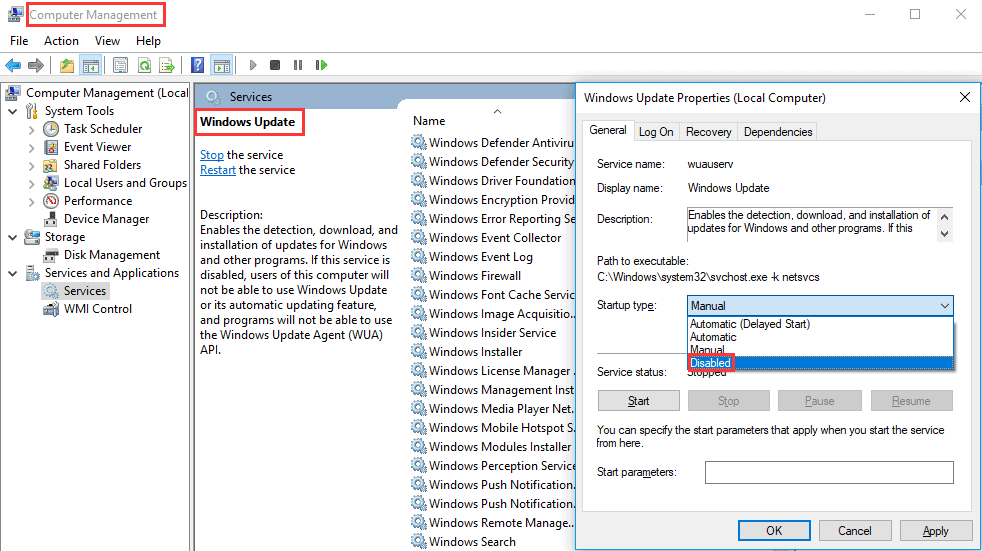Click Cancel in Windows Update Properties
The width and height of the screenshot is (982, 551).
[x=854, y=531]
